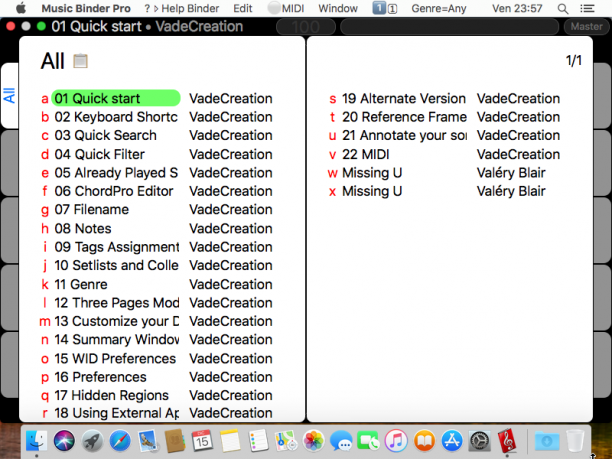This screenshot has width=612, height=459.
Task: Expand the Help Binder menu
Action: tap(182, 9)
